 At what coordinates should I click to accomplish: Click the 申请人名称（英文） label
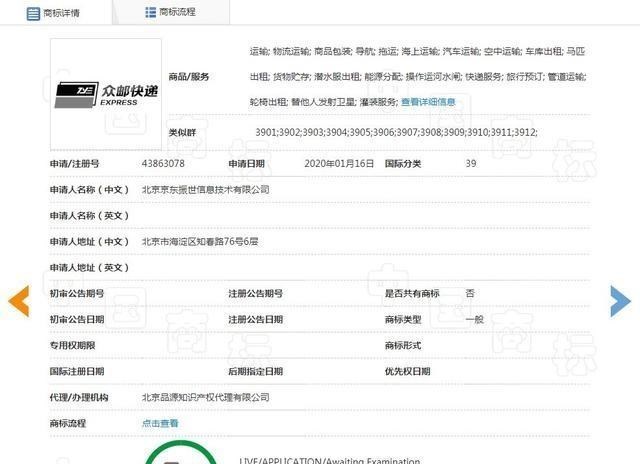point(89,216)
